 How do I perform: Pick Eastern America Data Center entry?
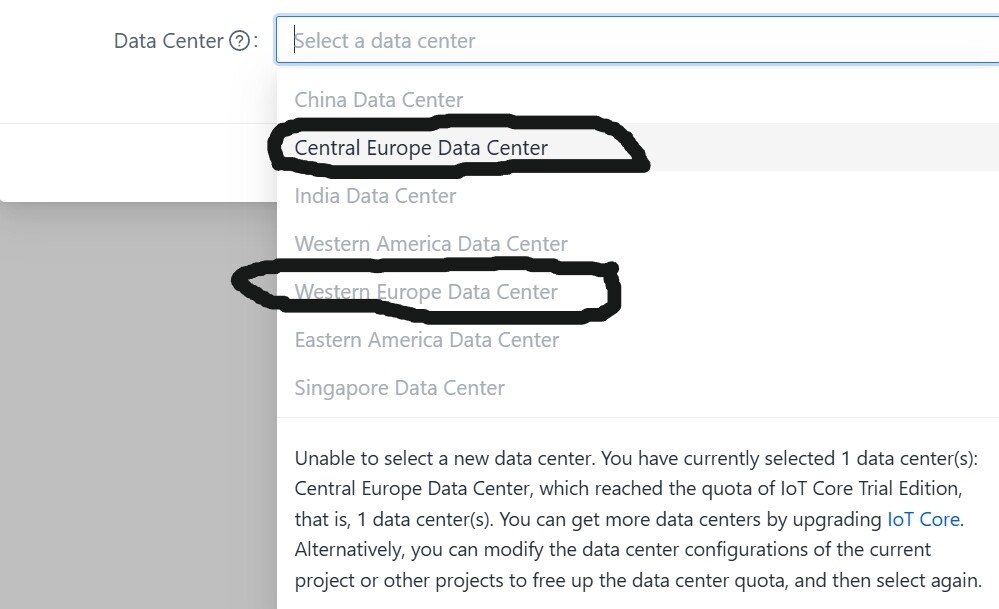[x=427, y=340]
